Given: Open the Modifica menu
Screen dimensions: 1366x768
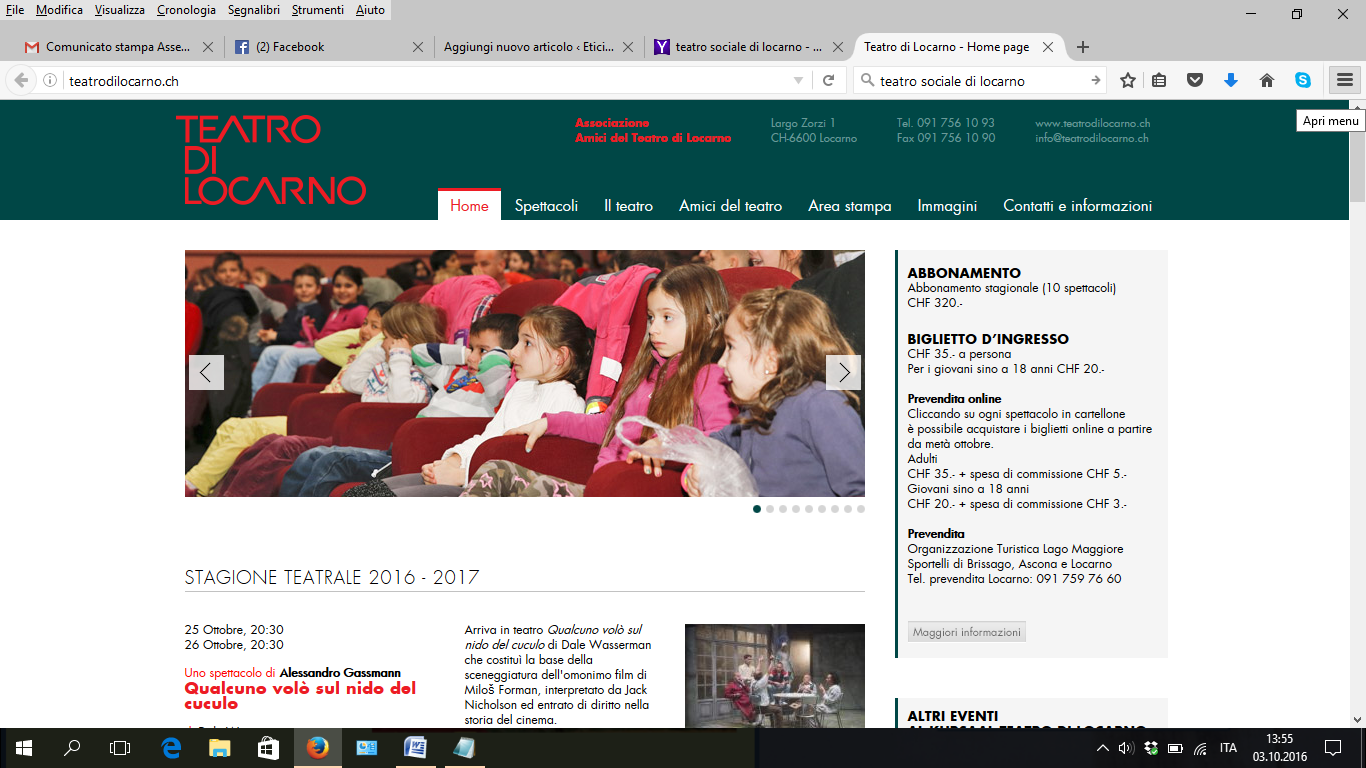Looking at the screenshot, I should coord(59,10).
